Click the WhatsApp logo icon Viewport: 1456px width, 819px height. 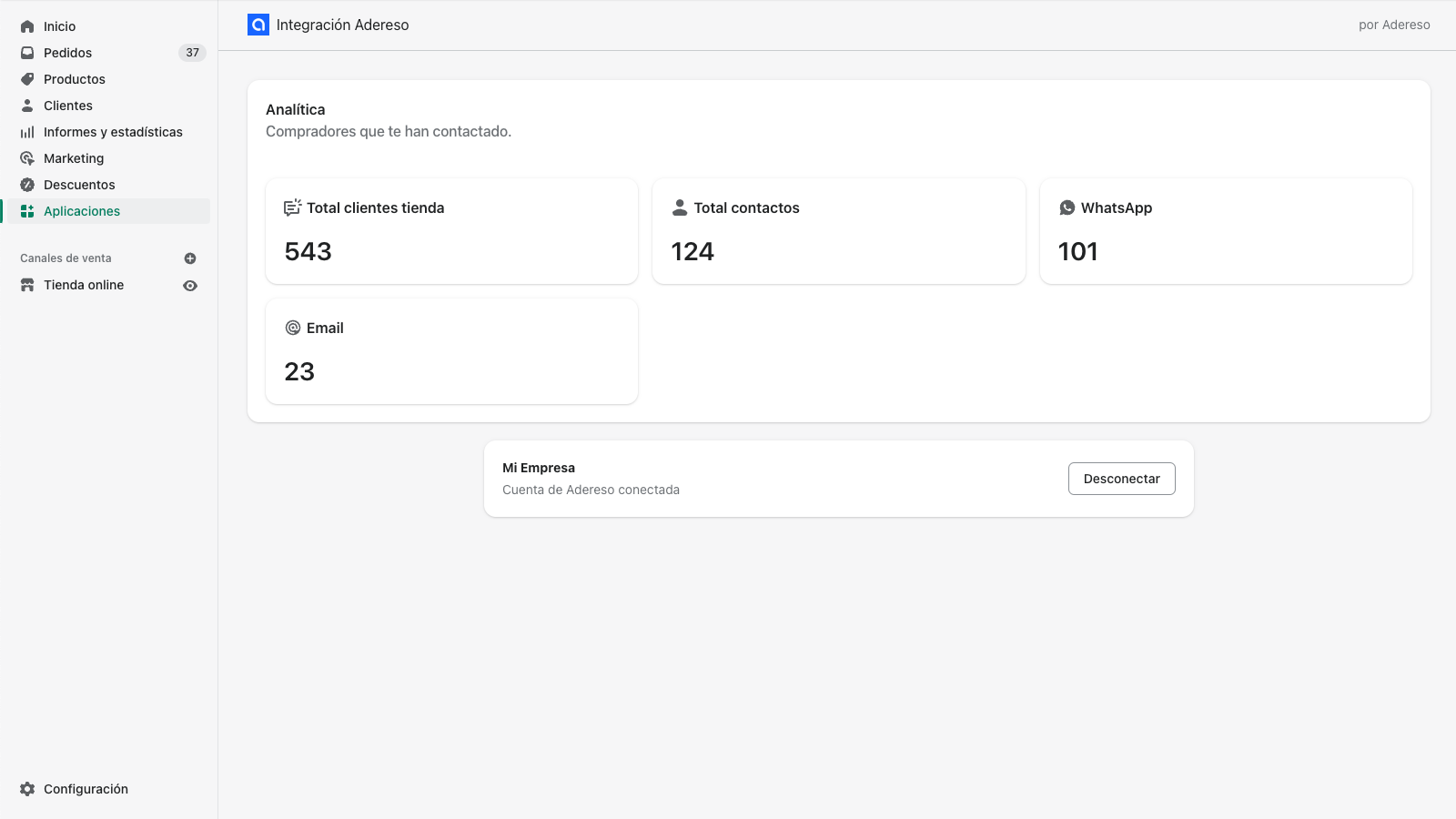coord(1067,207)
